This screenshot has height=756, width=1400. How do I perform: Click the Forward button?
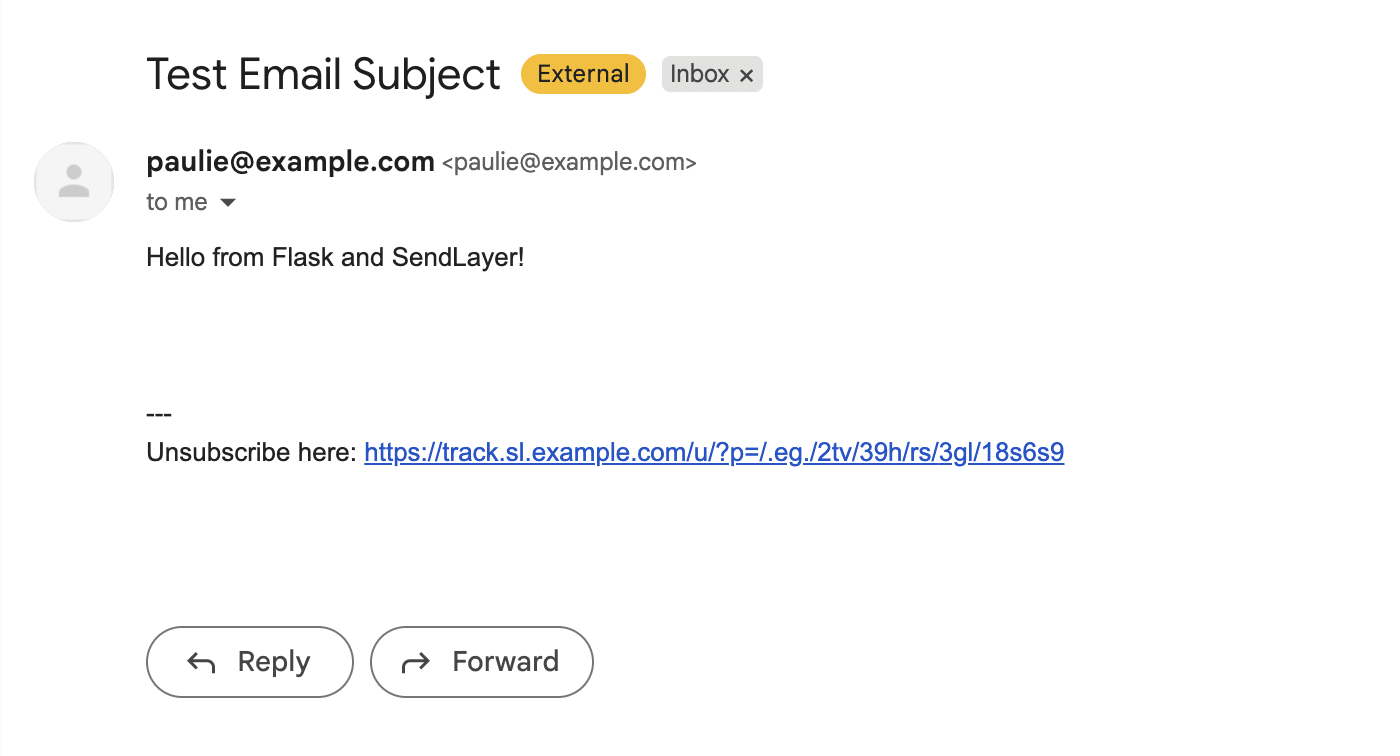(481, 661)
